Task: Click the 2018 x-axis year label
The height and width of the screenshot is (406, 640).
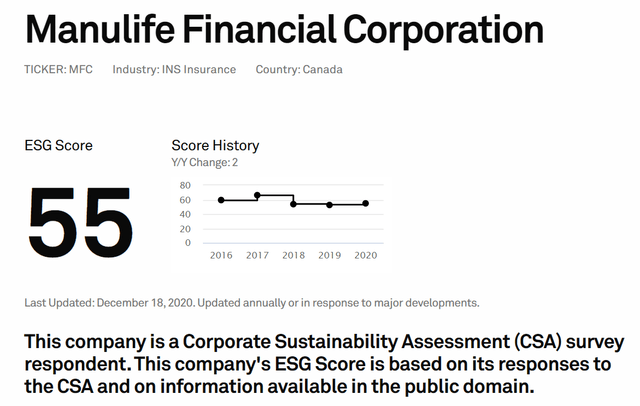Action: click(x=293, y=255)
